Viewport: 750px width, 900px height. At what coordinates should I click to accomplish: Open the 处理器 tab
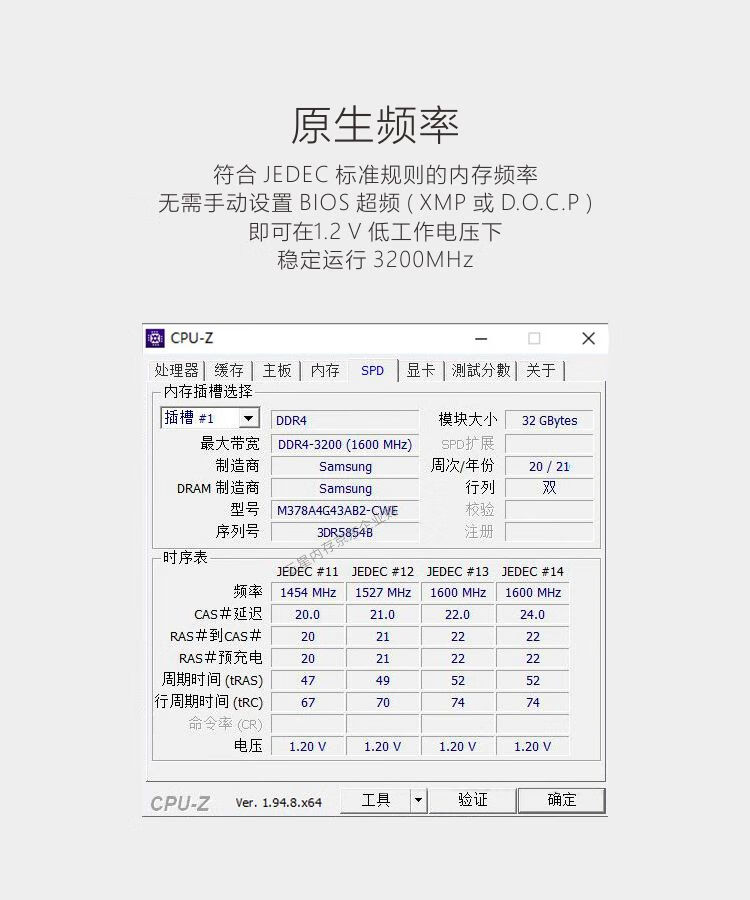[x=176, y=370]
